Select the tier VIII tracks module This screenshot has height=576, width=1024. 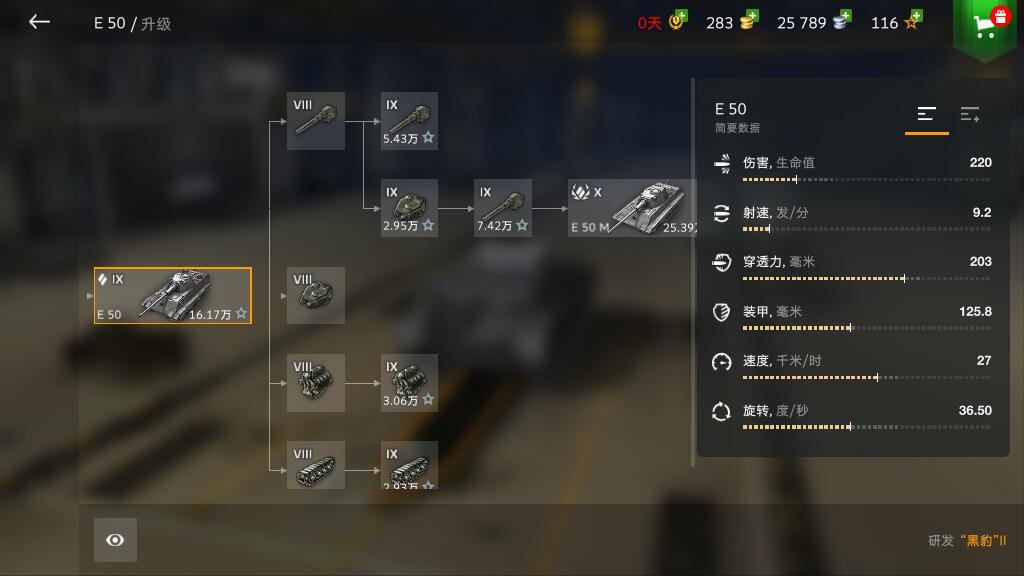315,465
